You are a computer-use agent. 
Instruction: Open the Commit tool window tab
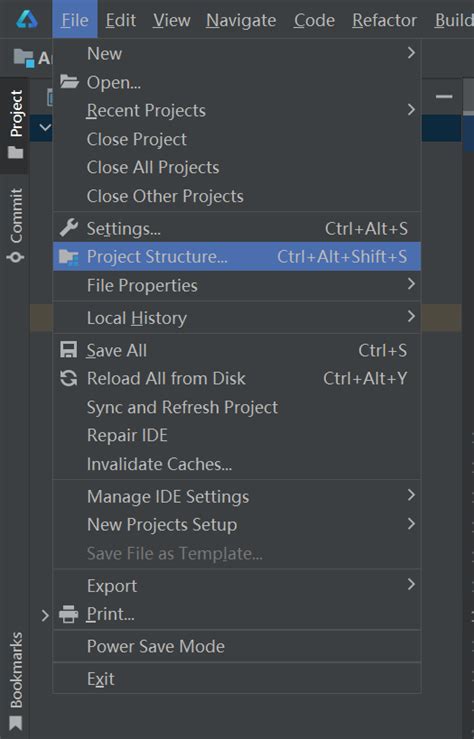point(16,225)
